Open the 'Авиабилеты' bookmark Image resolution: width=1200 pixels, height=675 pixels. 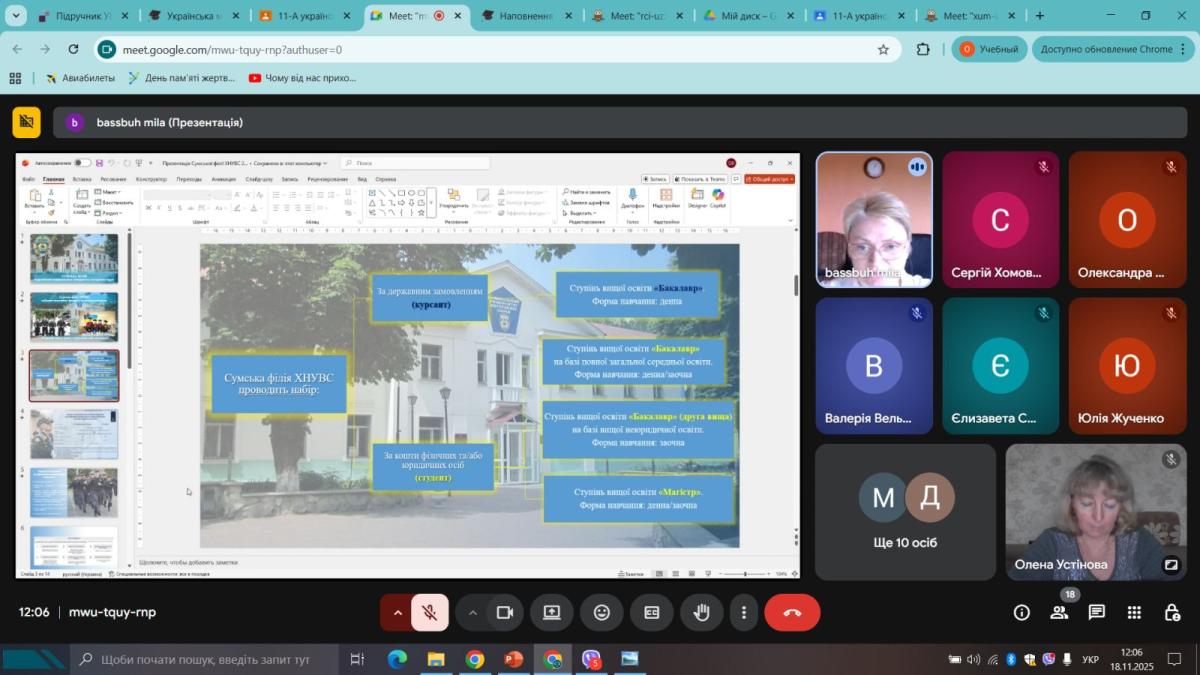coord(82,78)
